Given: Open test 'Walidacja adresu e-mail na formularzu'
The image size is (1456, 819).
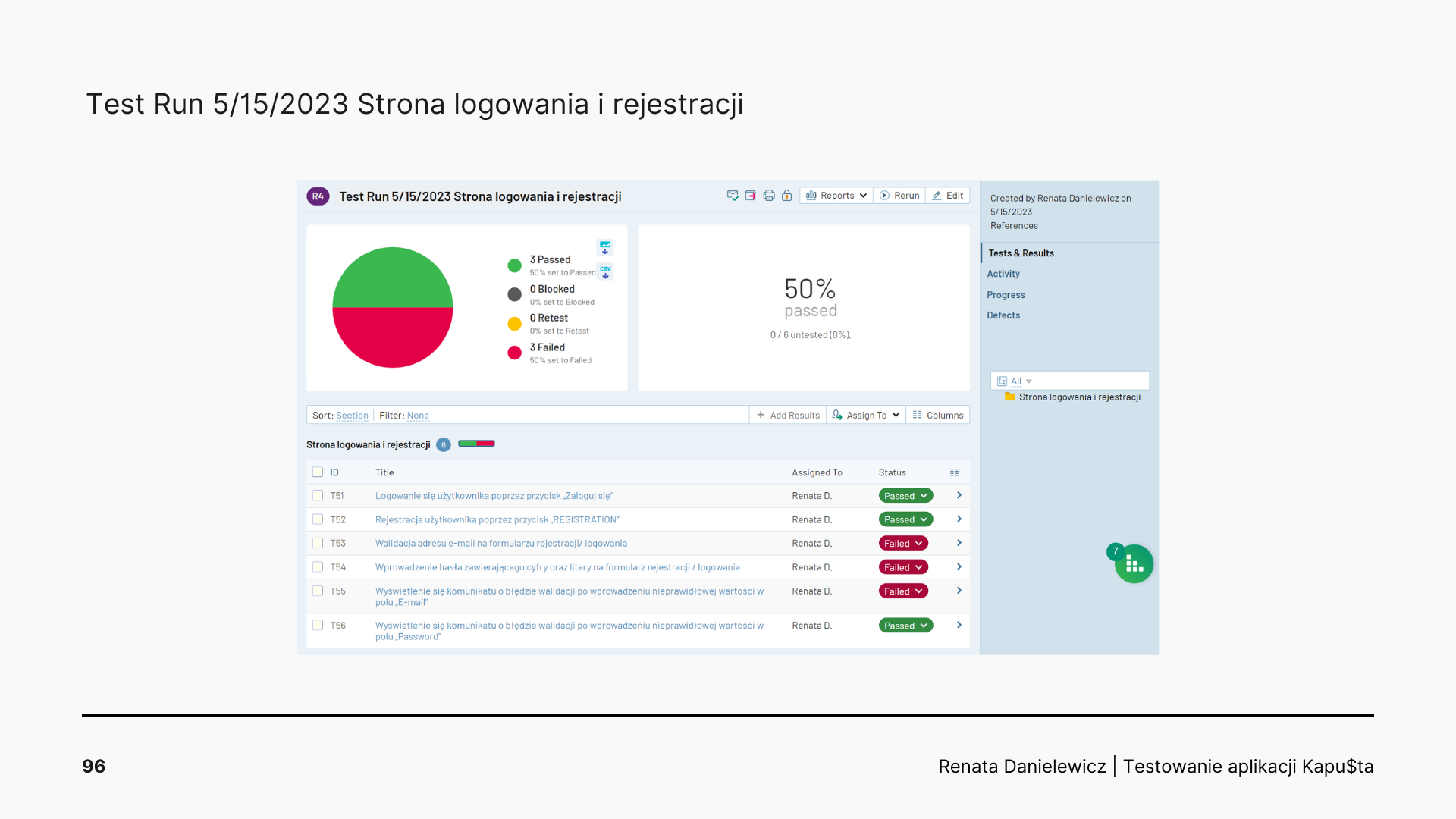Looking at the screenshot, I should pos(501,544).
